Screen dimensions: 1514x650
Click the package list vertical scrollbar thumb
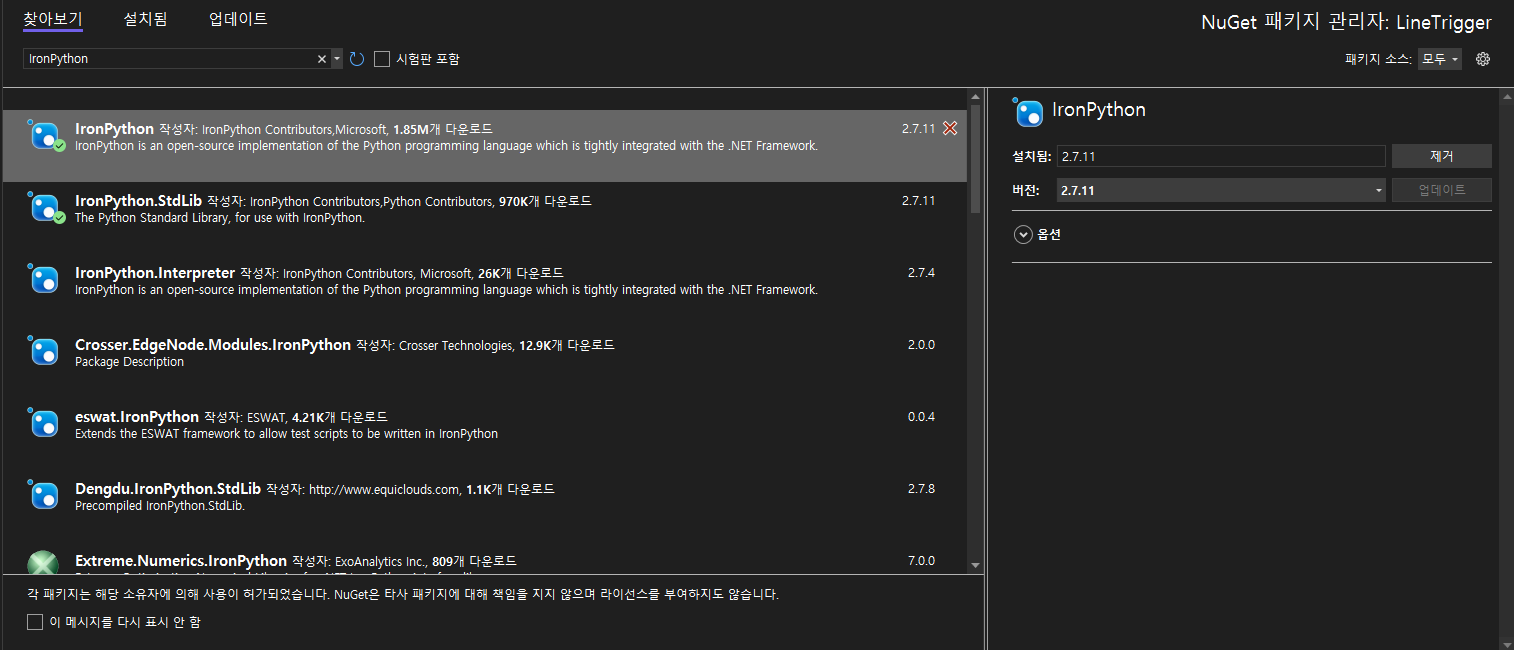(x=976, y=161)
